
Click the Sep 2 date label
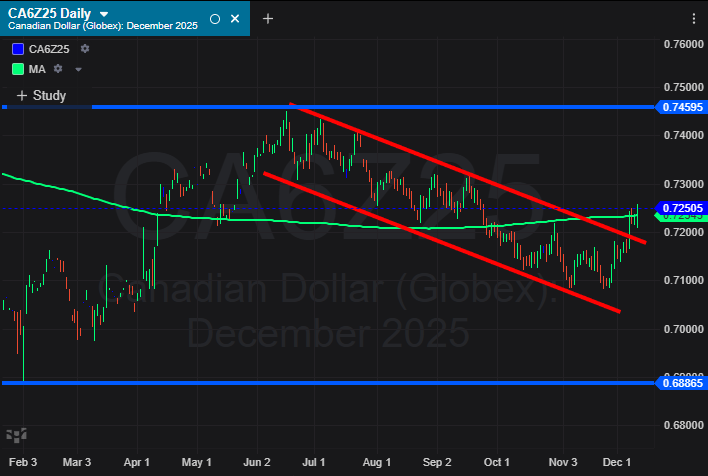pyautogui.click(x=437, y=462)
